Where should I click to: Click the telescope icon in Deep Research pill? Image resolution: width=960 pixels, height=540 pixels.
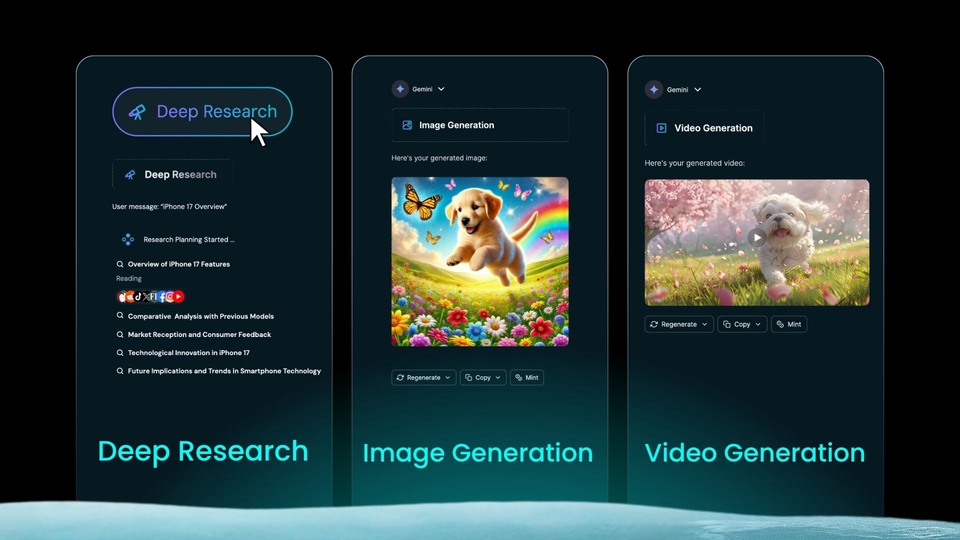(x=136, y=112)
